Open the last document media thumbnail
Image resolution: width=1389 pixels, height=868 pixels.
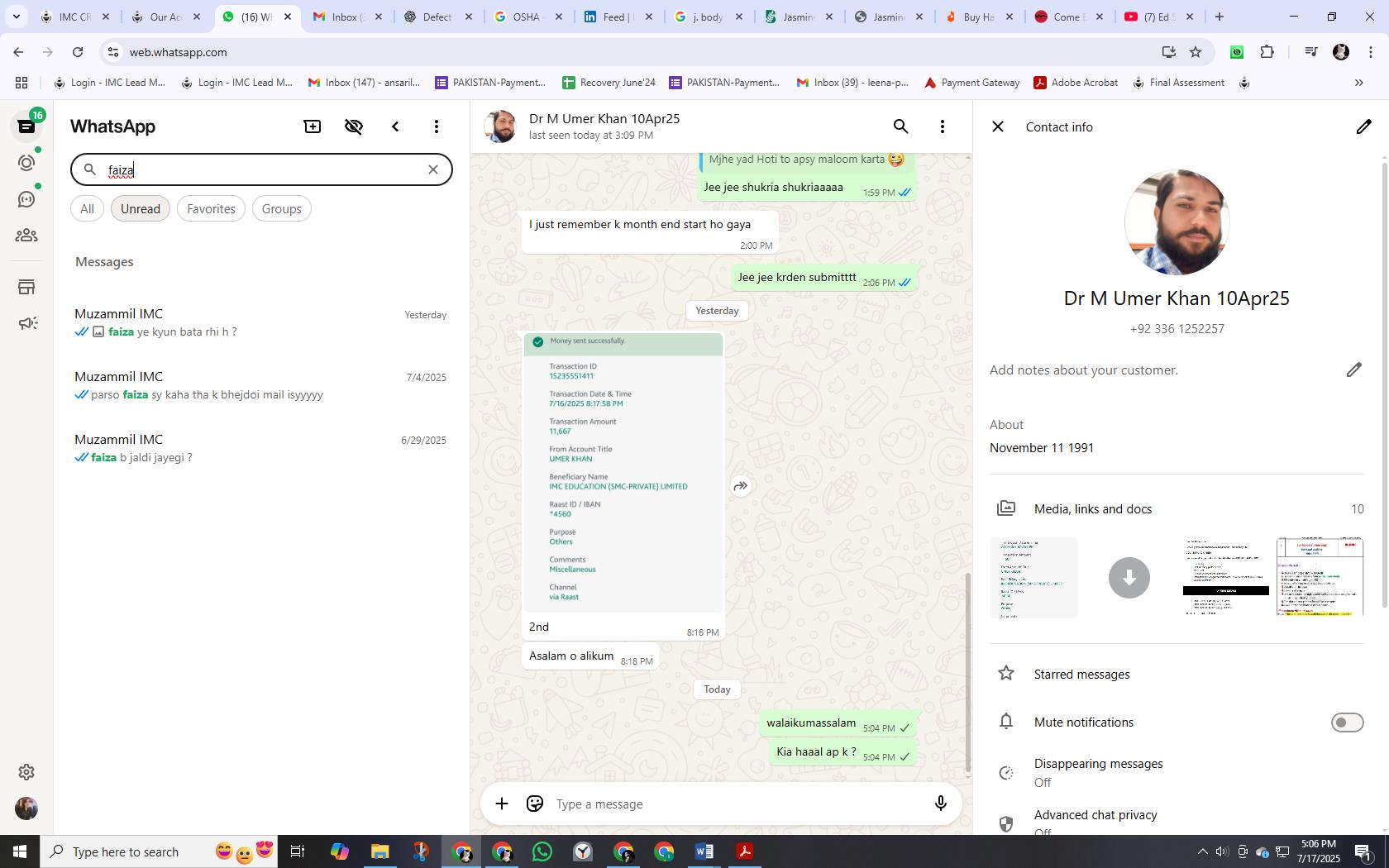click(x=1320, y=577)
